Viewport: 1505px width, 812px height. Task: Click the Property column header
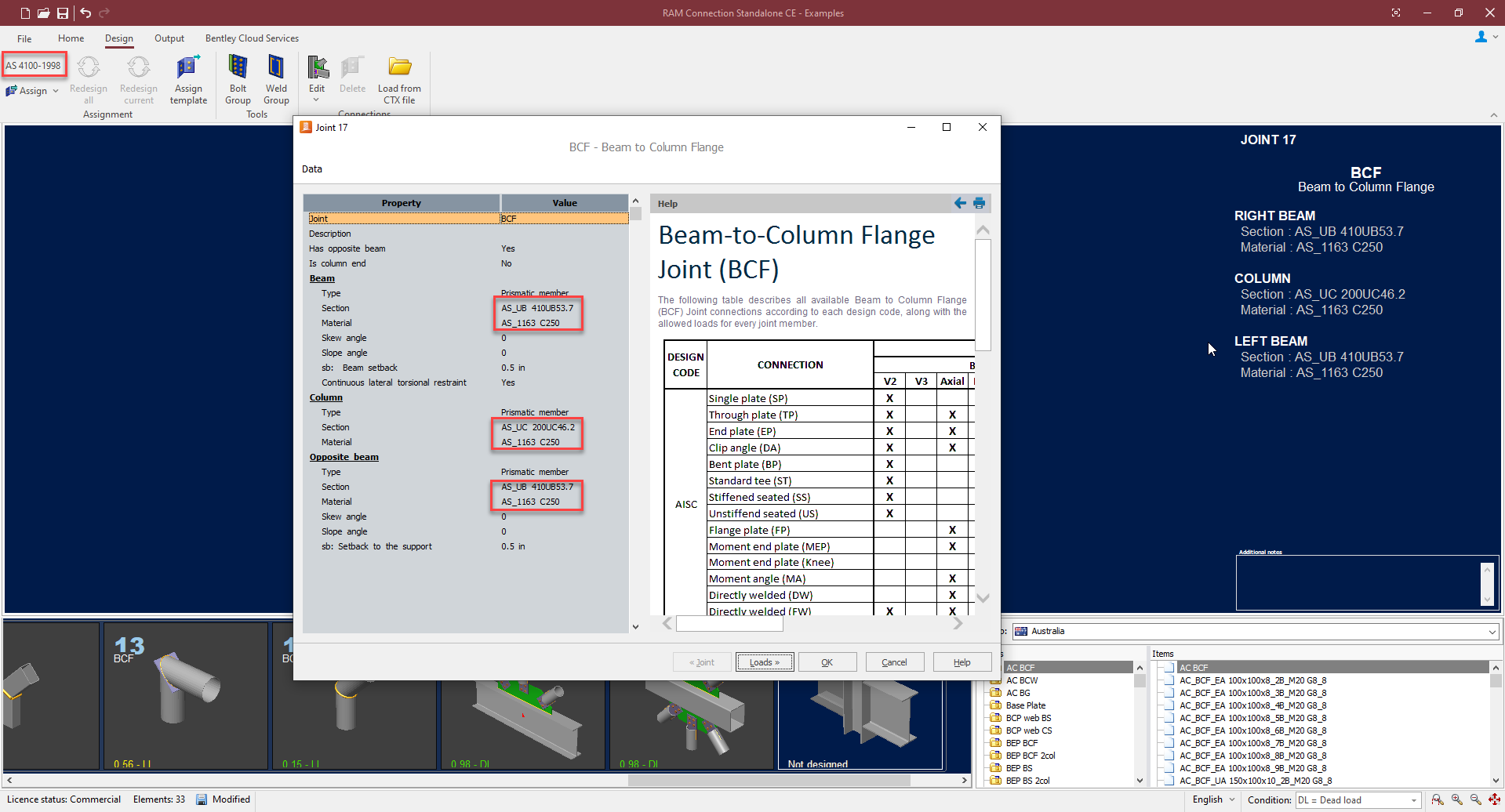pos(401,203)
